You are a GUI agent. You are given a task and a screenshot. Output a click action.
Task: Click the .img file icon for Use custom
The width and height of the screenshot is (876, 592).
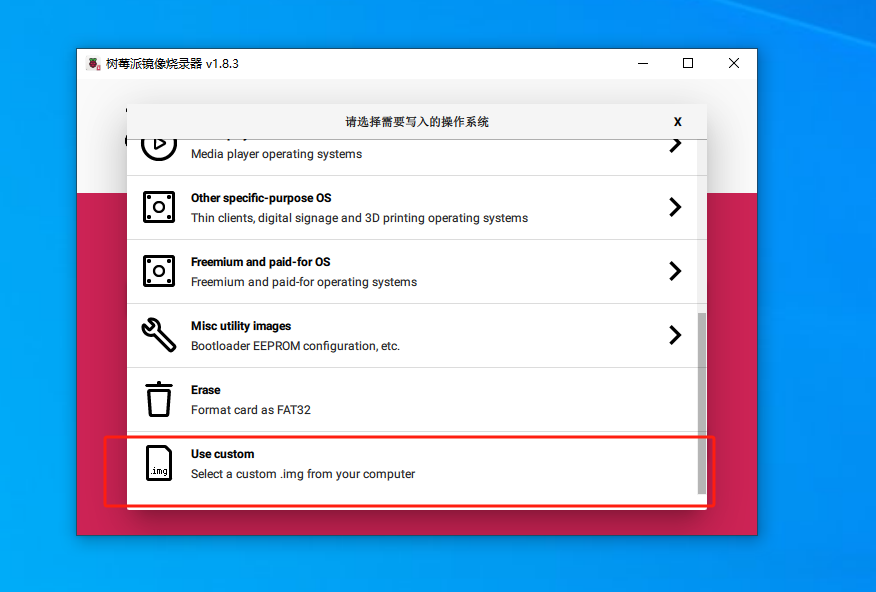159,463
